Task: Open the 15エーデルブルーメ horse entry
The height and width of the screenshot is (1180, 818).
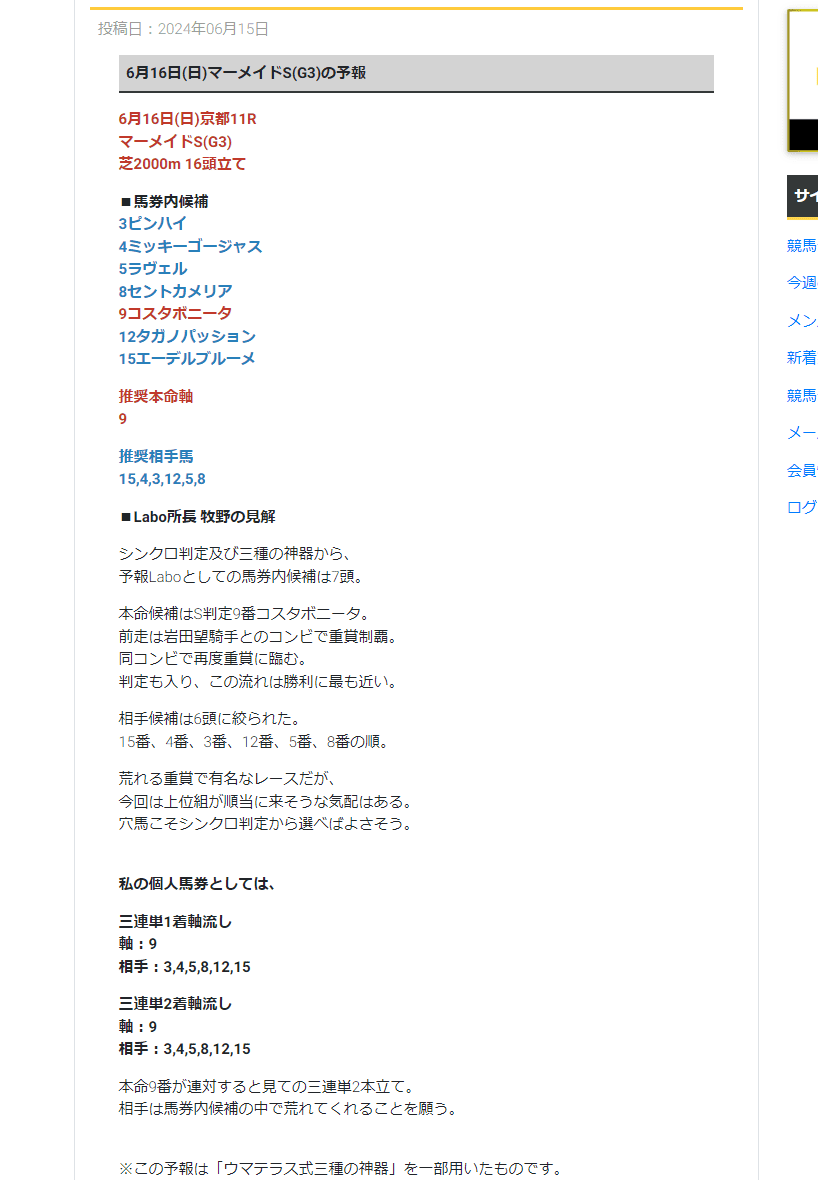Action: (187, 359)
